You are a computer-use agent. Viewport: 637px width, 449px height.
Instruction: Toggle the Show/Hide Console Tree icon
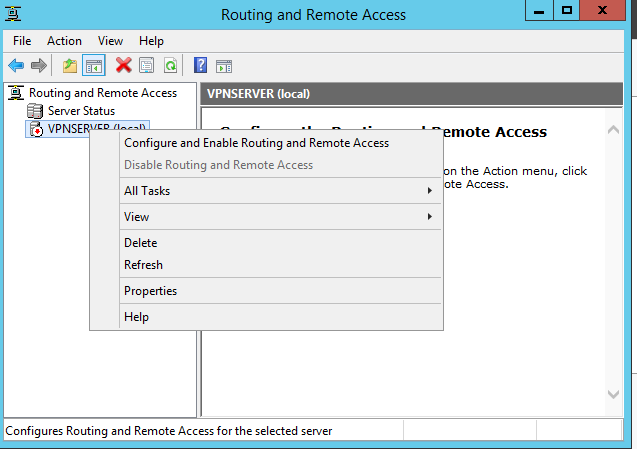coord(94,65)
